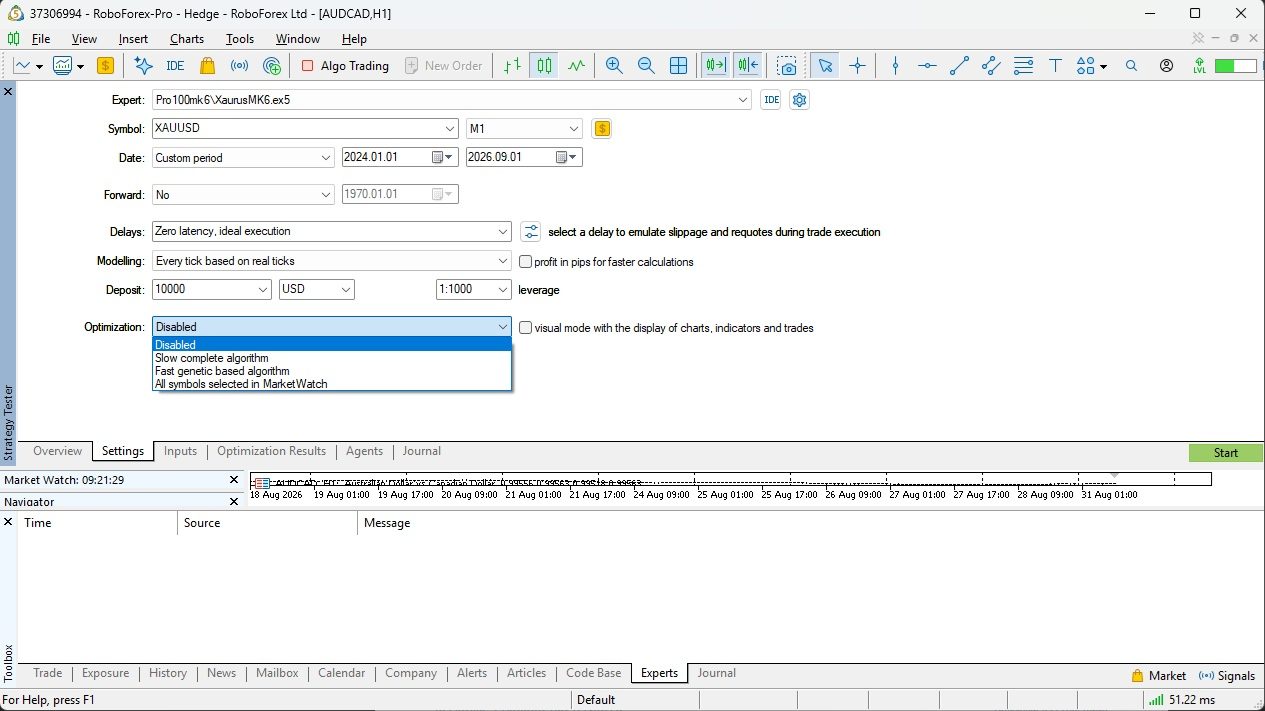Open the Modelling dropdown

503,261
